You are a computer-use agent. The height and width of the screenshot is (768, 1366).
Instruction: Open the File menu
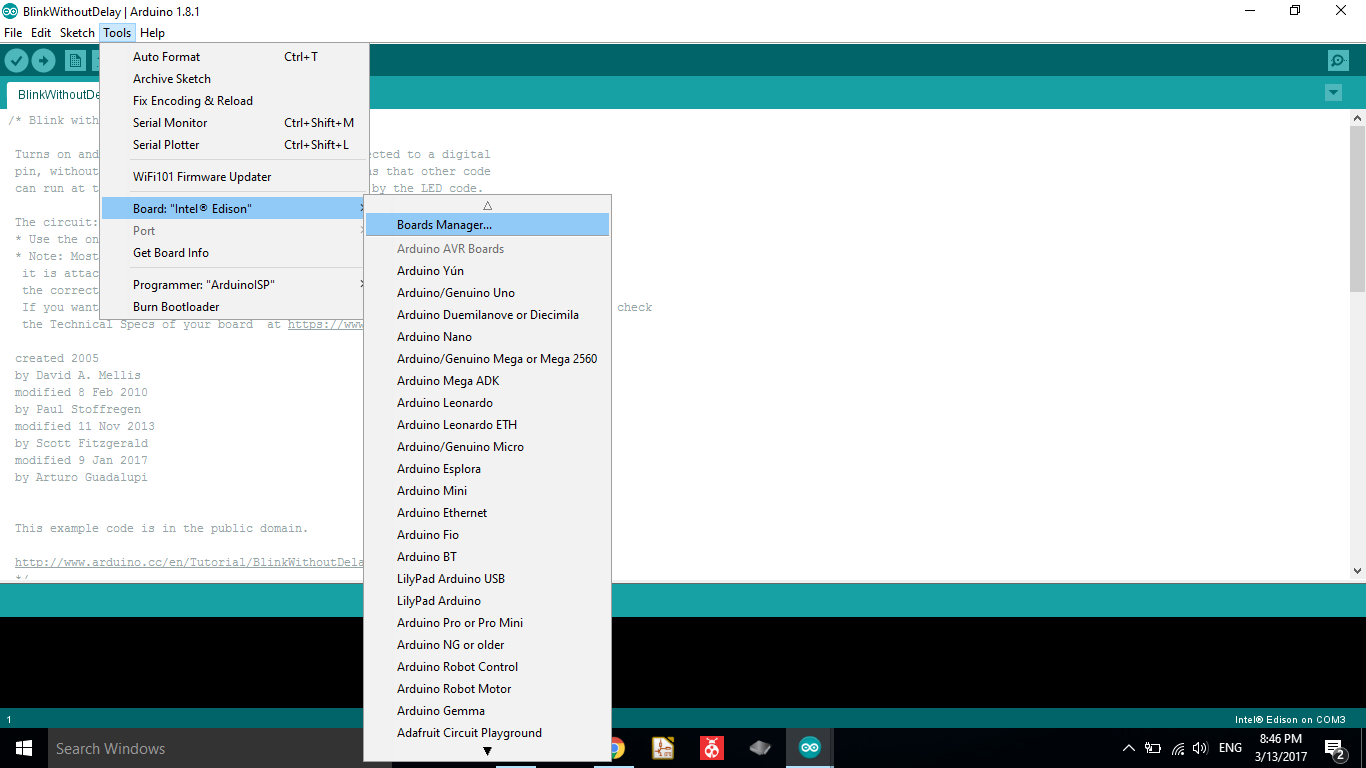click(13, 33)
